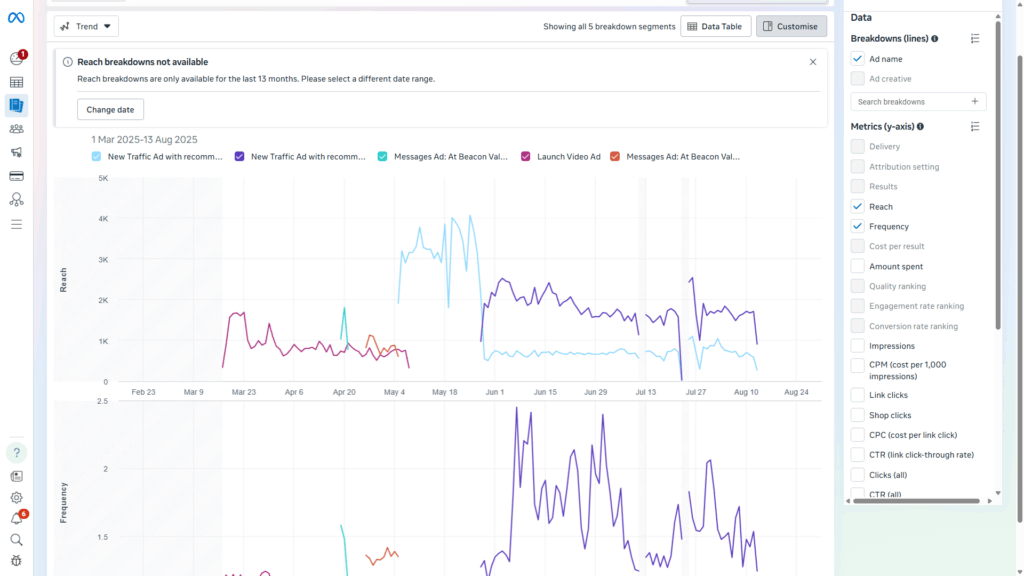Open the events manager nodes icon
1024x576 pixels.
[16, 199]
